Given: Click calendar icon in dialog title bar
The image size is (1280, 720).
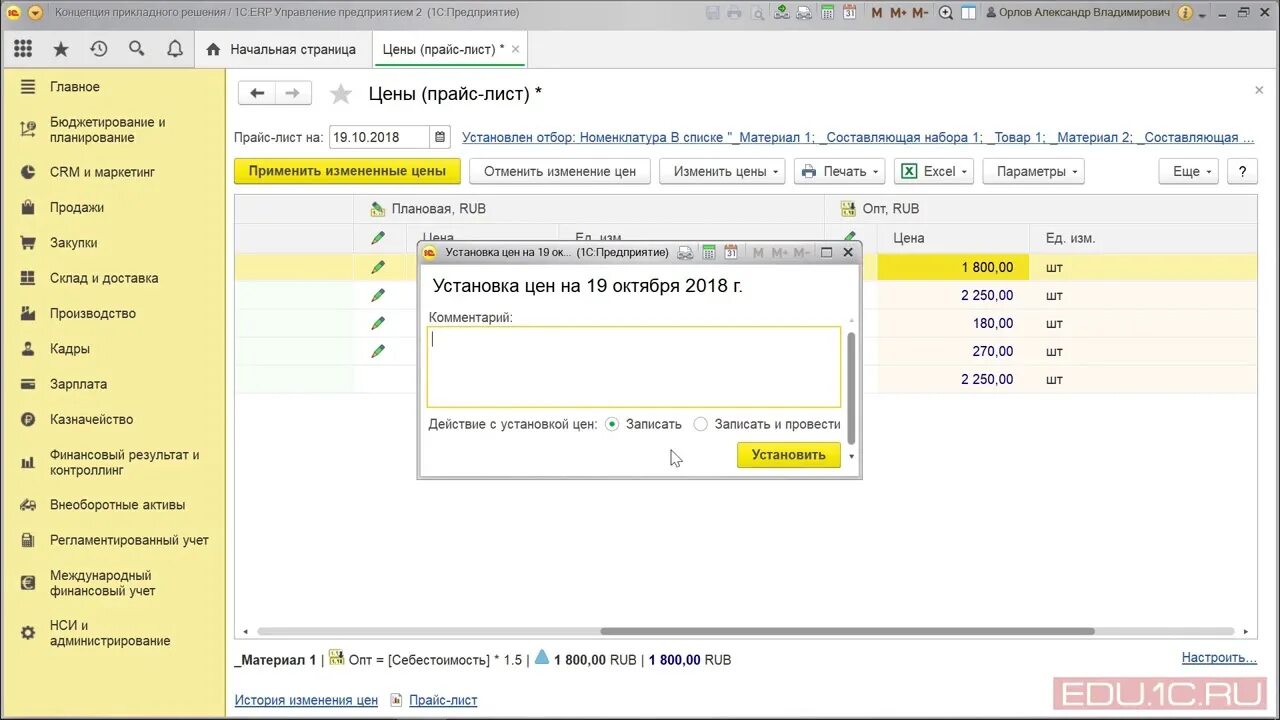Looking at the screenshot, I should pos(730,252).
